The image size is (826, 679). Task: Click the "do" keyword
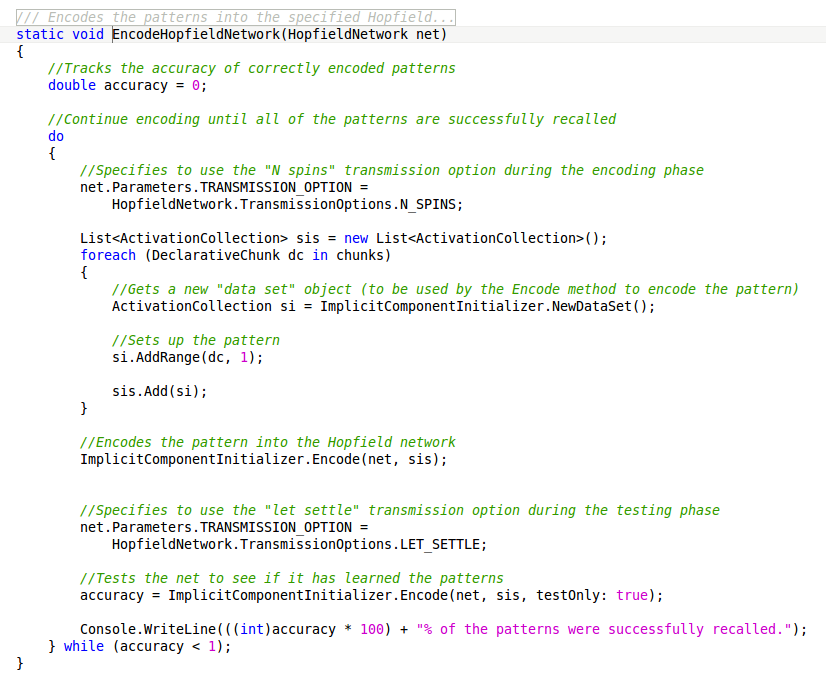point(56,137)
